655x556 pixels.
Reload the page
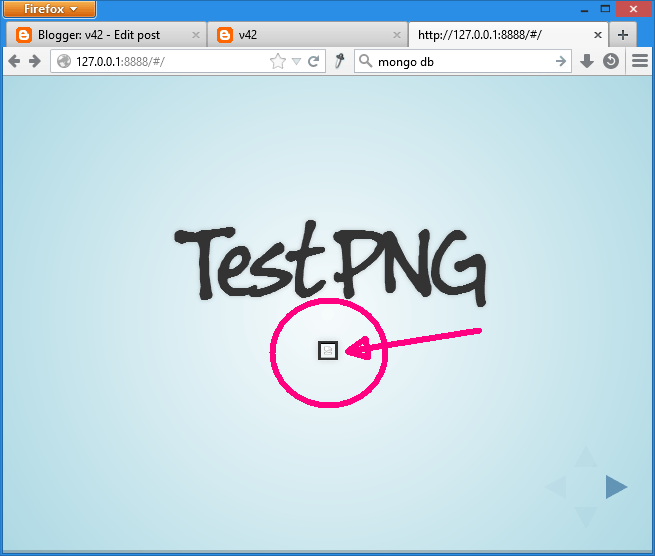[314, 62]
